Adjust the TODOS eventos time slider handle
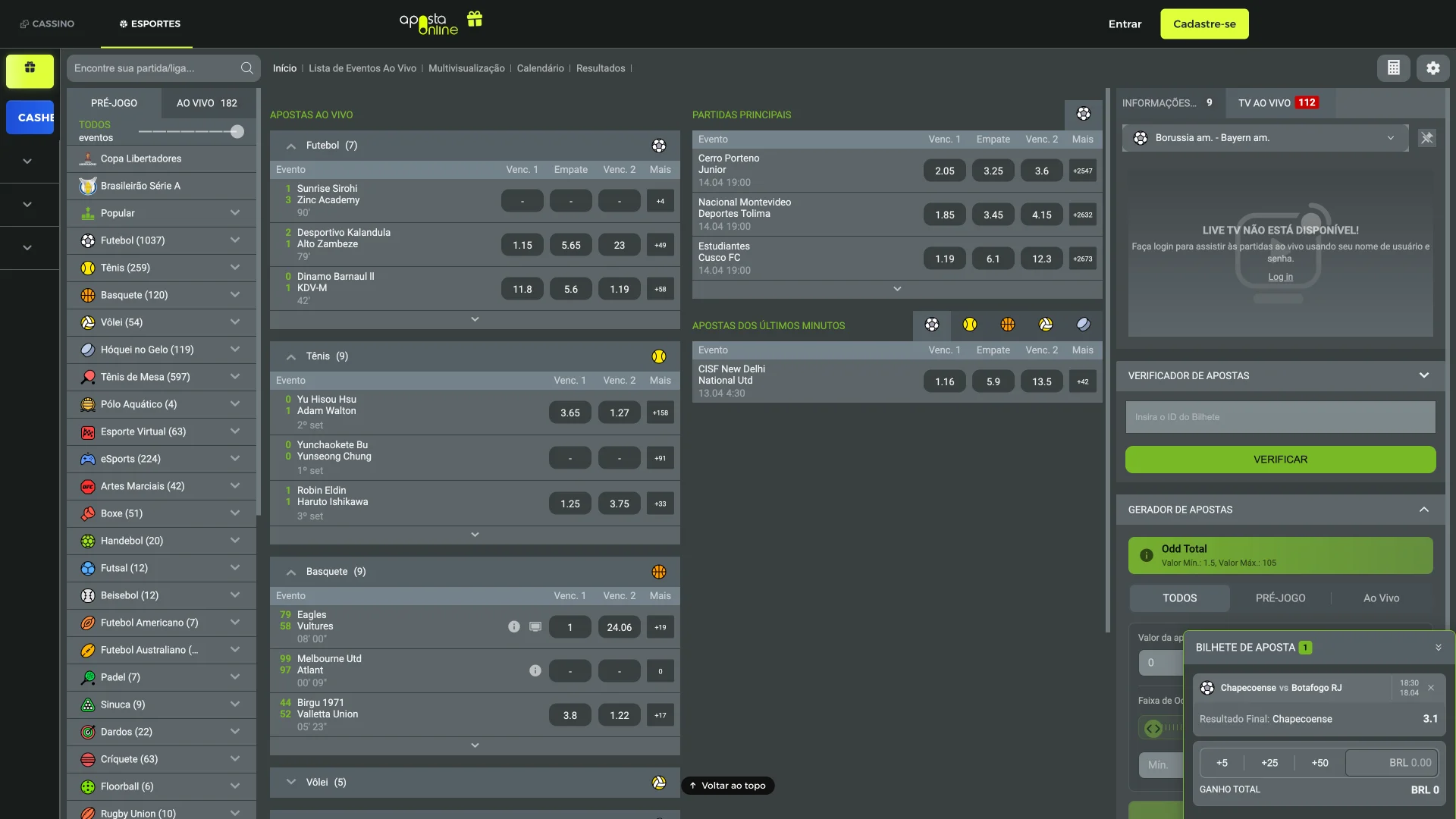This screenshot has height=819, width=1456. pos(237,132)
